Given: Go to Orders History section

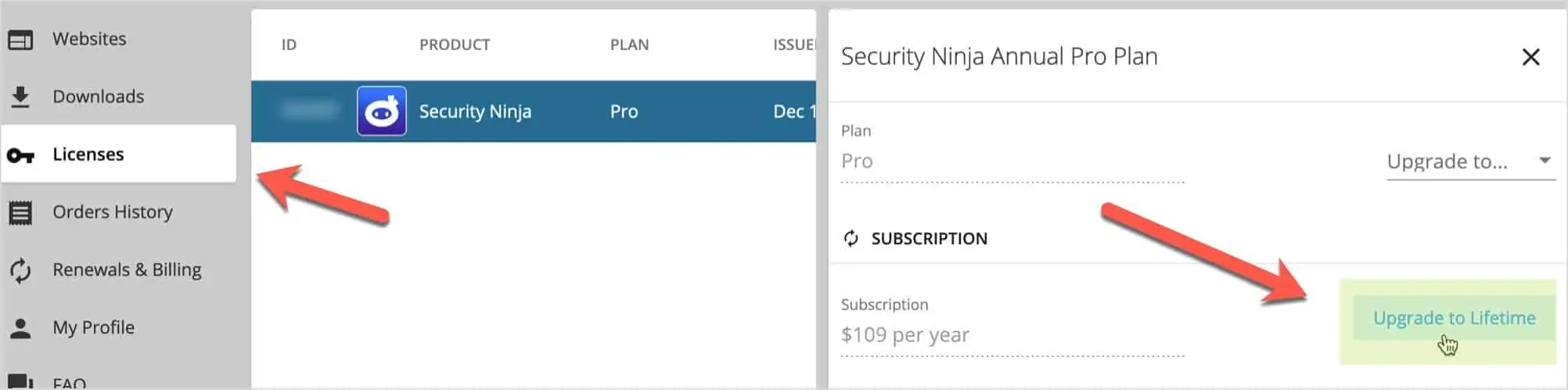Looking at the screenshot, I should coord(113,212).
